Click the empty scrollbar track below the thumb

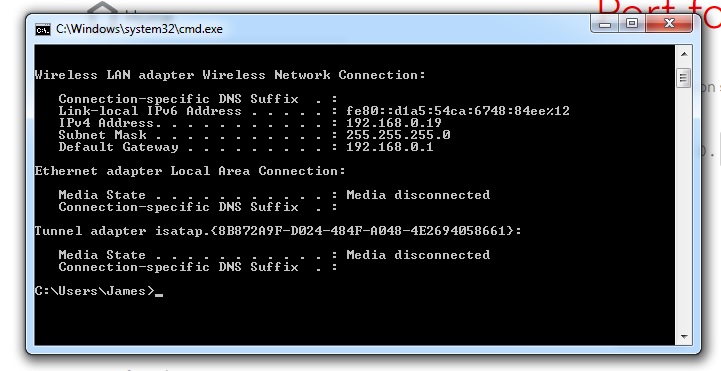coord(684,207)
